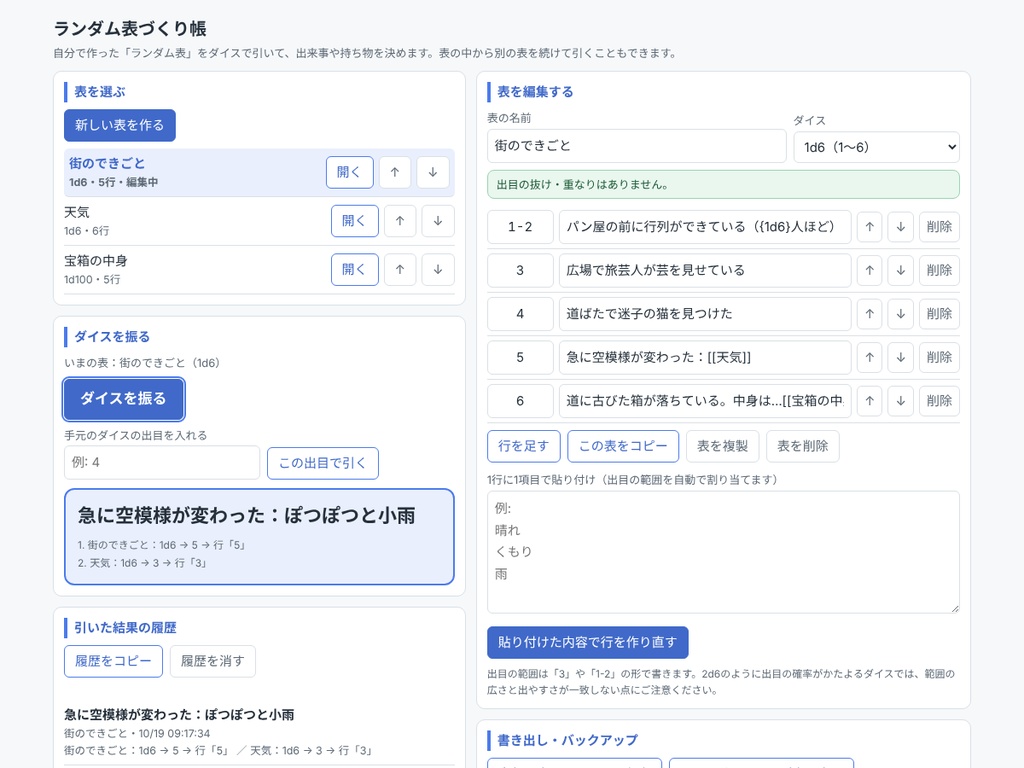The height and width of the screenshot is (768, 1024).
Task: Click the notice 出目の抜け・重なりはありません。
Action: [724, 185]
